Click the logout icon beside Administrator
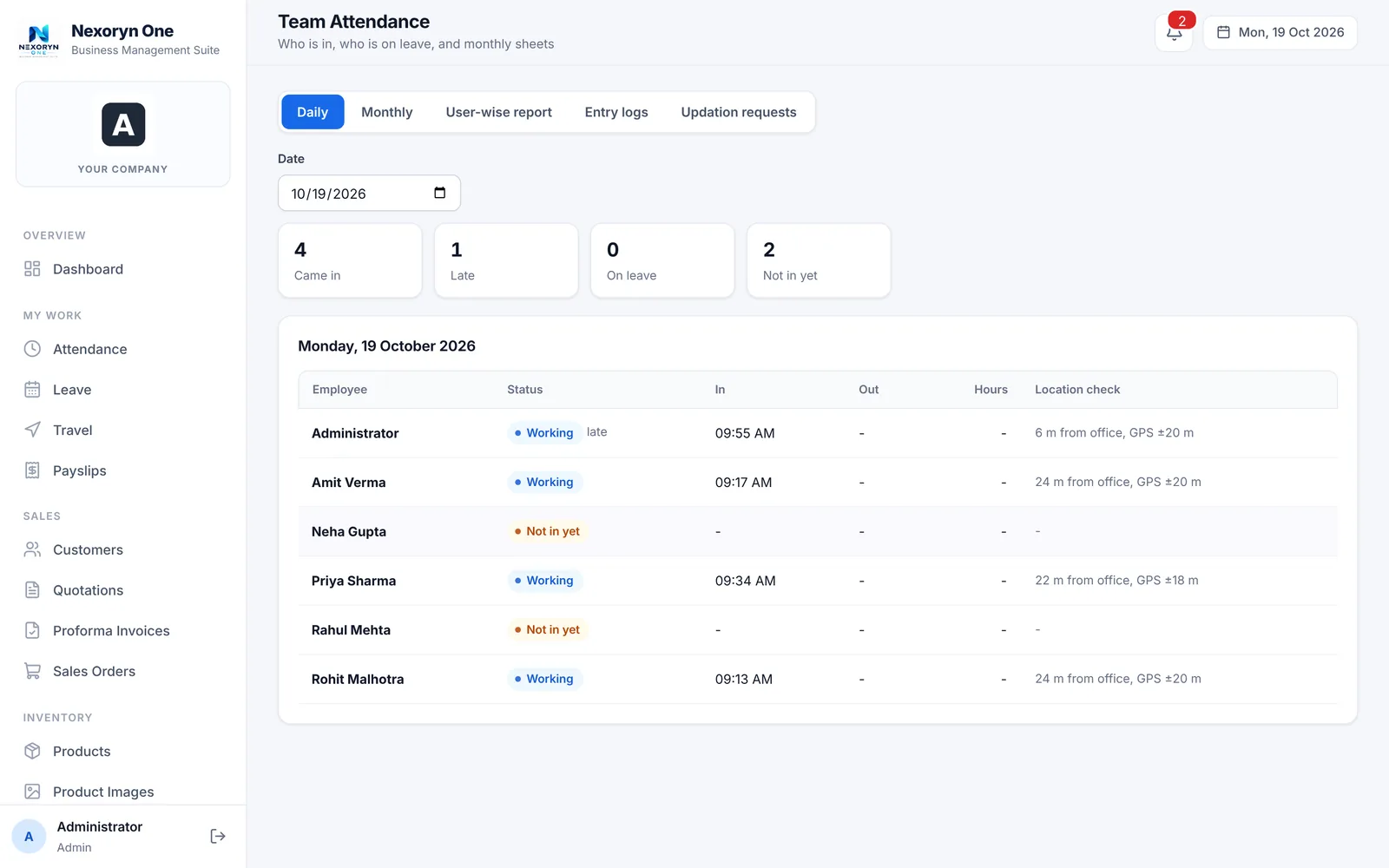This screenshot has height=868, width=1389. click(x=218, y=836)
